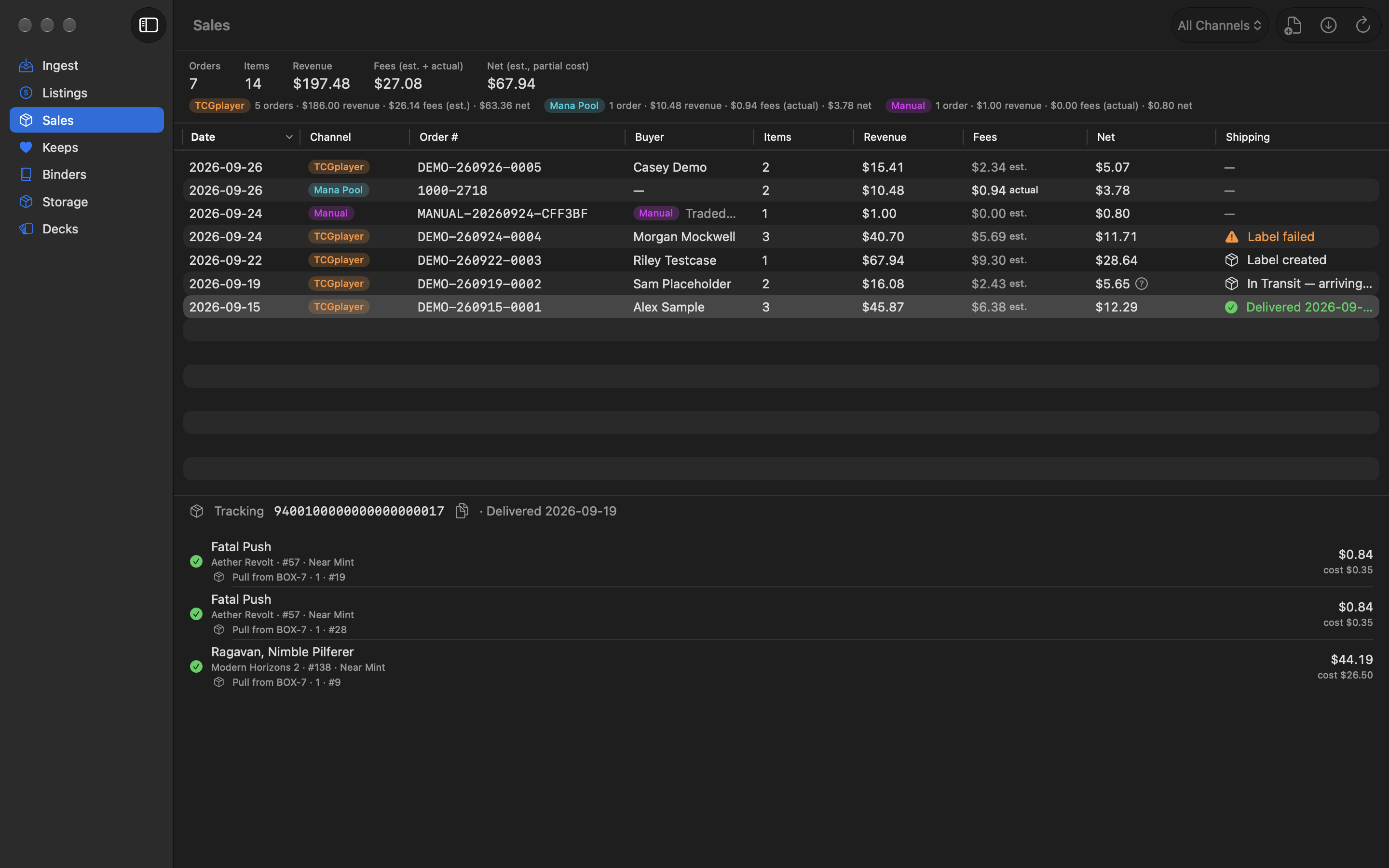The width and height of the screenshot is (1389, 868).
Task: Click box icon for Pull from BOX-7 #19
Action: pyautogui.click(x=218, y=577)
